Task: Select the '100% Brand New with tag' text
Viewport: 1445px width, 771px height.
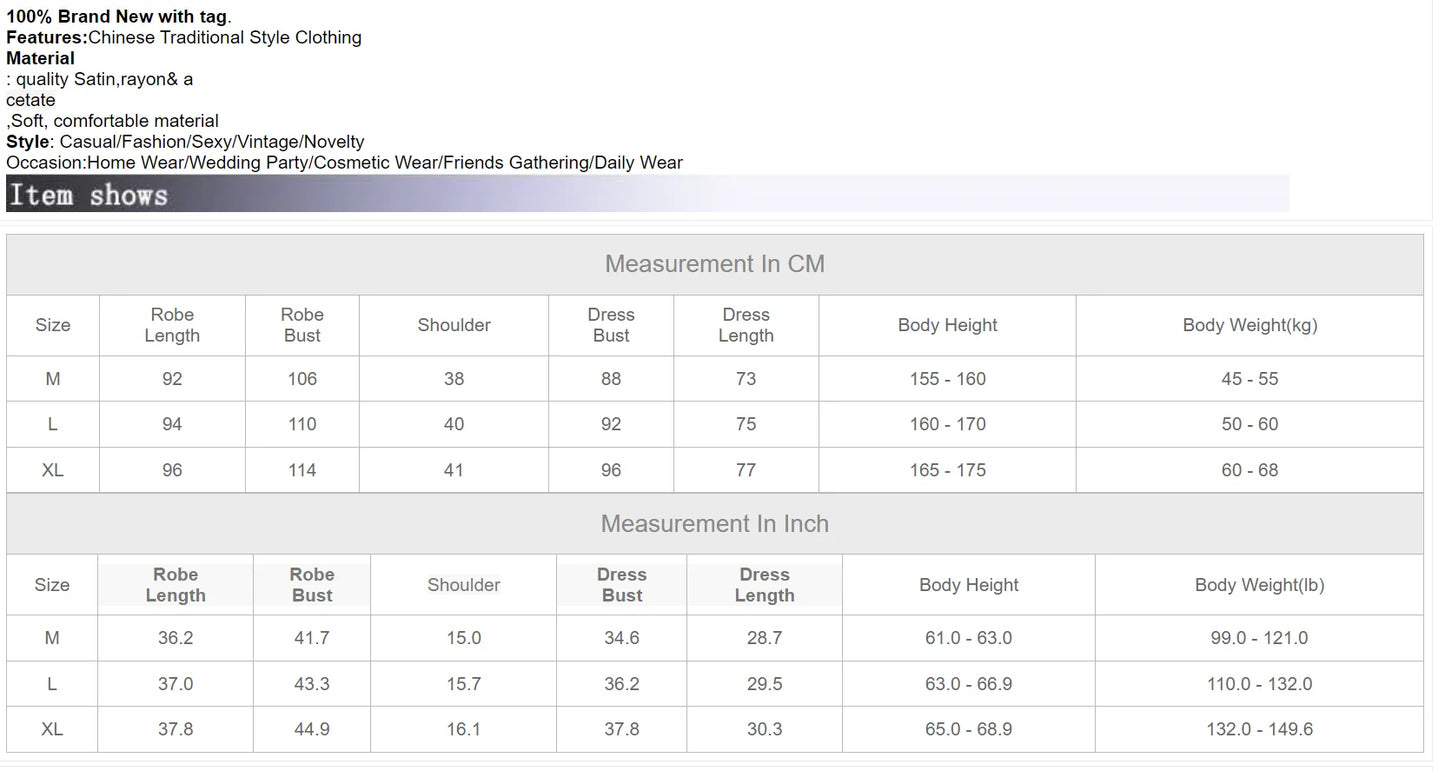Action: point(117,16)
